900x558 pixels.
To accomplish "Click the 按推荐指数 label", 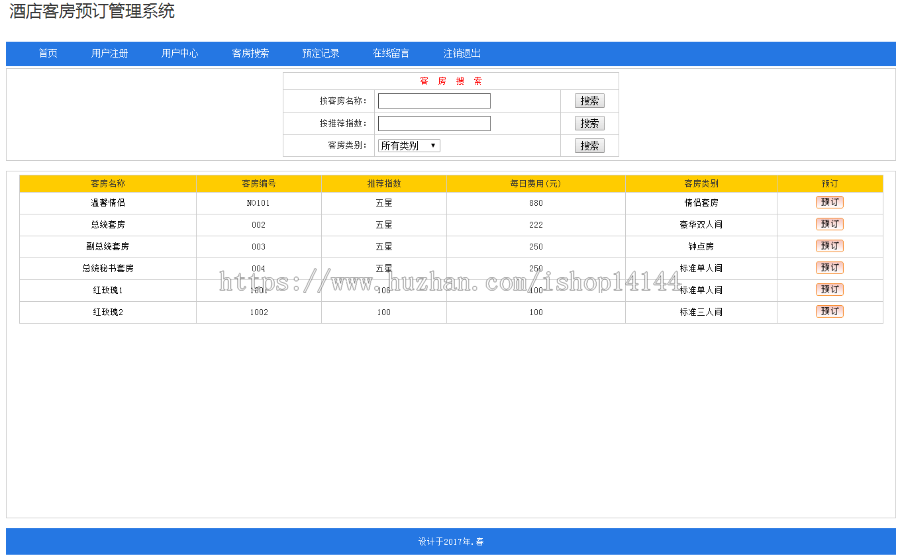I will point(343,123).
